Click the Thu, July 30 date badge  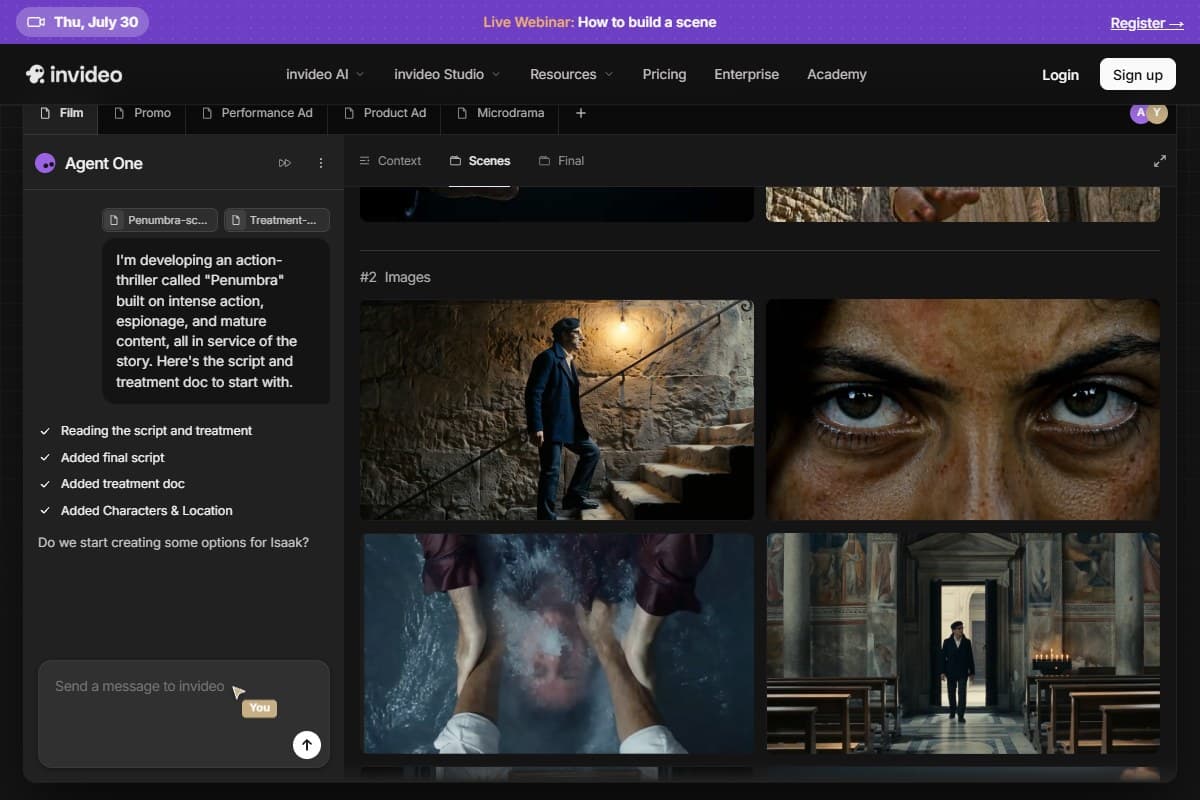(x=82, y=22)
